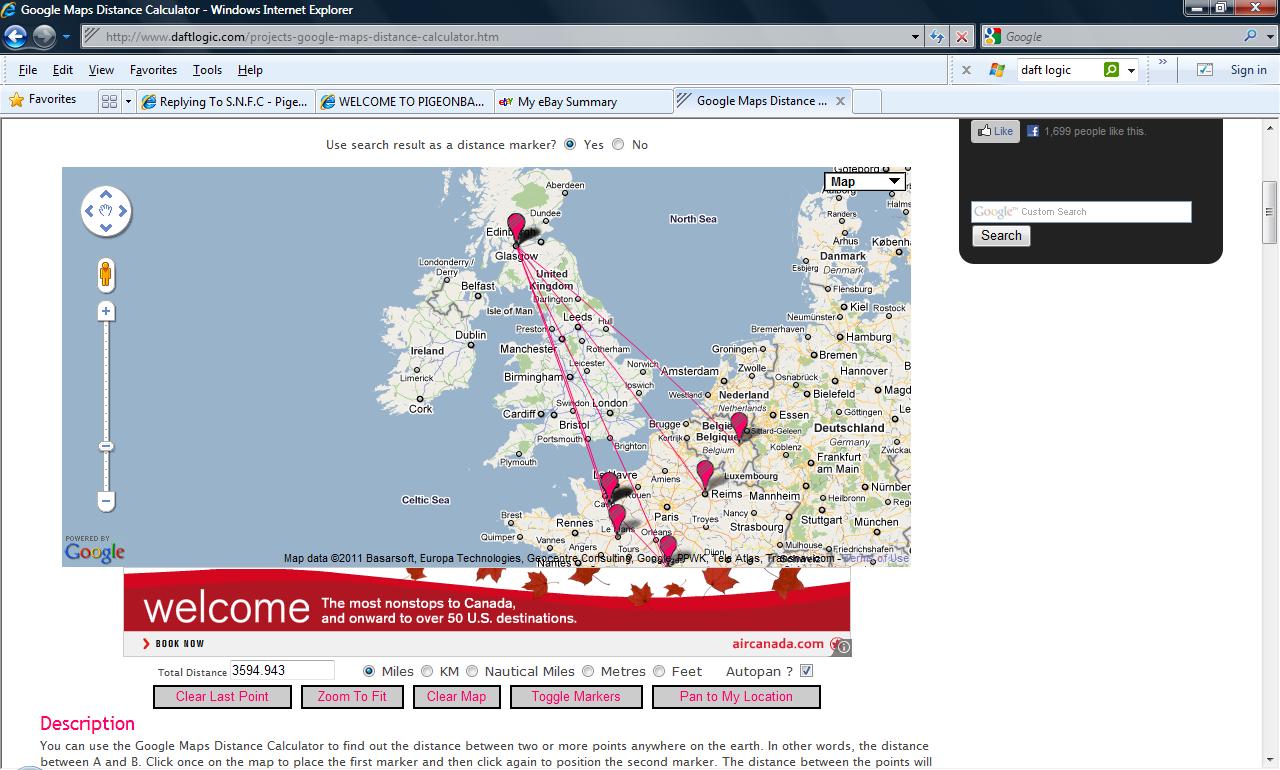Open the Map type dropdown
The image size is (1280, 770).
coord(864,181)
